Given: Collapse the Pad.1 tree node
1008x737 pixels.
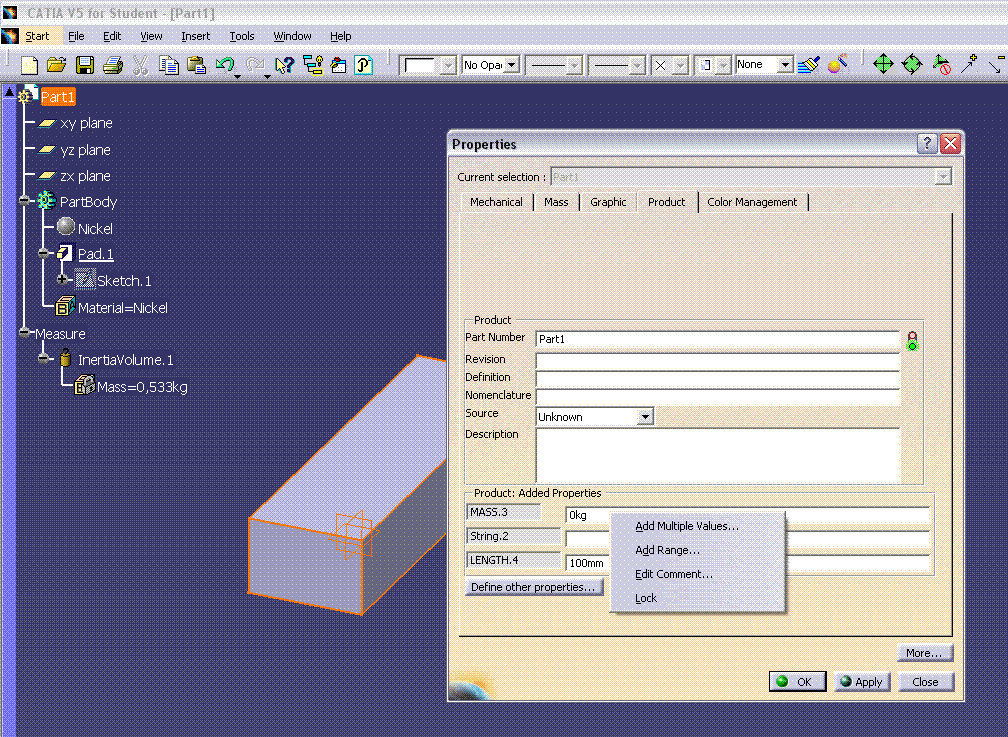Looking at the screenshot, I should pos(44,253).
